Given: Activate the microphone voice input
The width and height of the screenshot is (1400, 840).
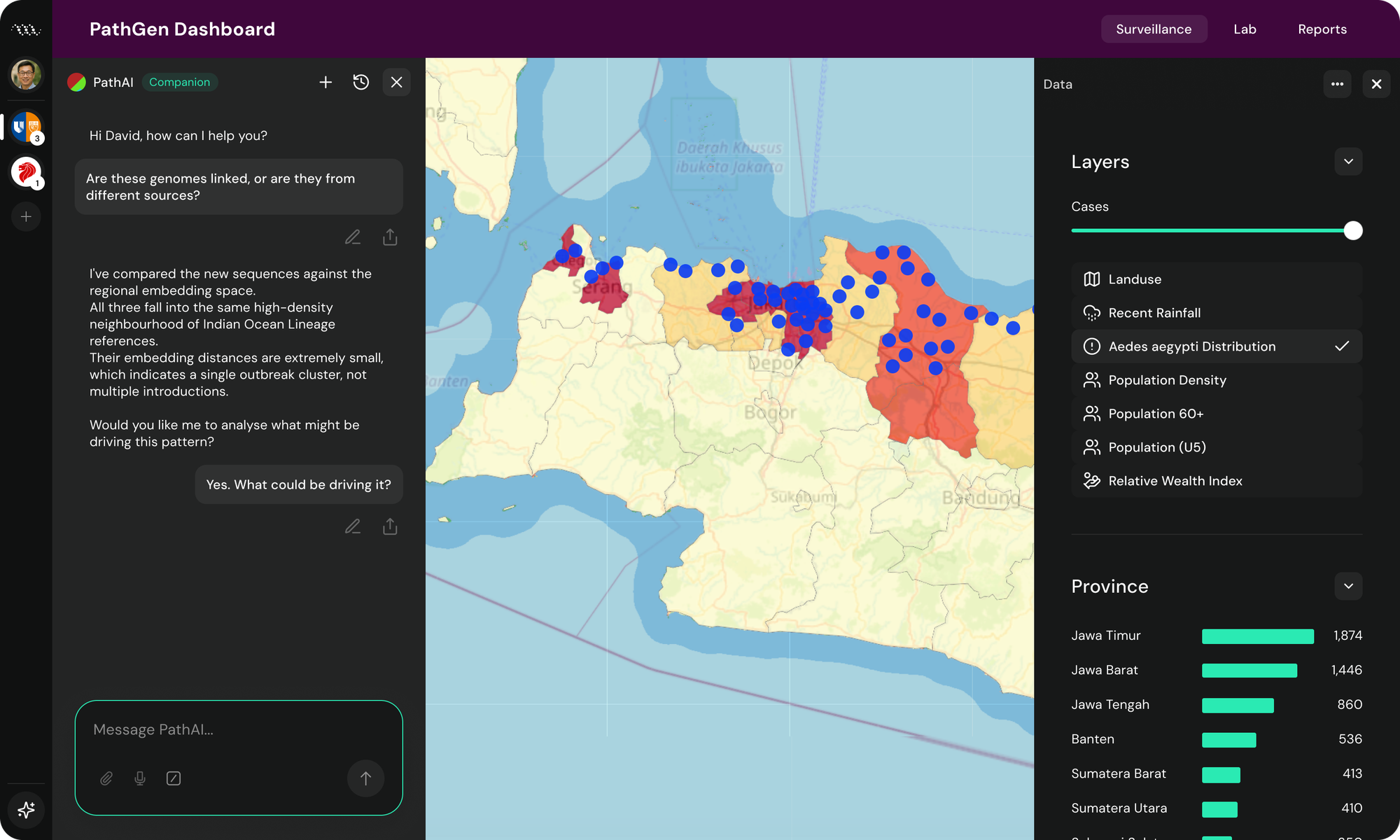Looking at the screenshot, I should coord(140,778).
